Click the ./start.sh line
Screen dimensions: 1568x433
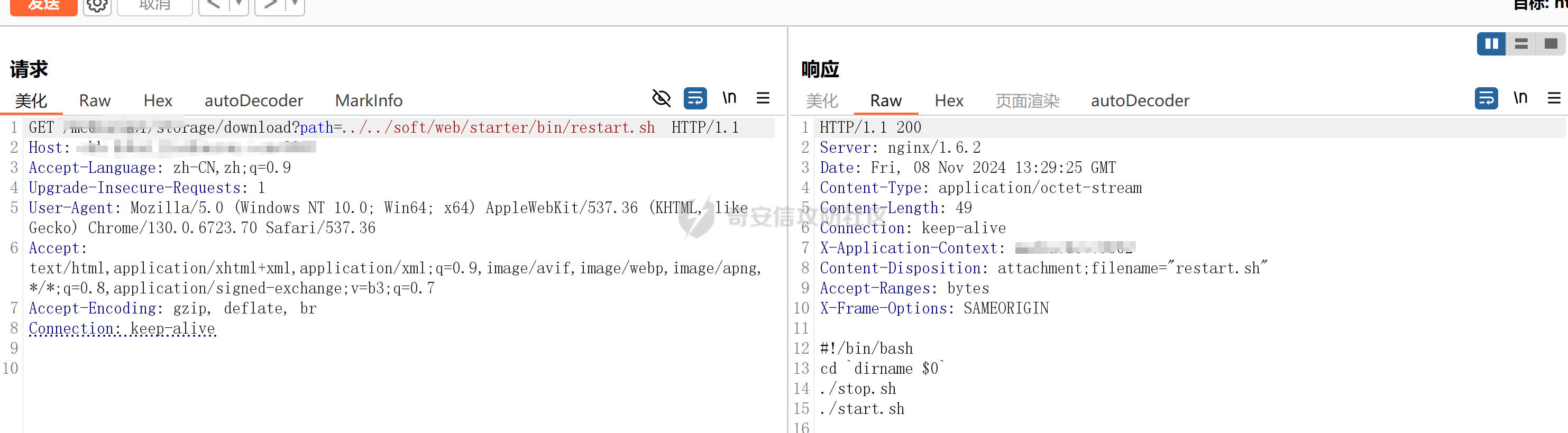pyautogui.click(x=861, y=409)
